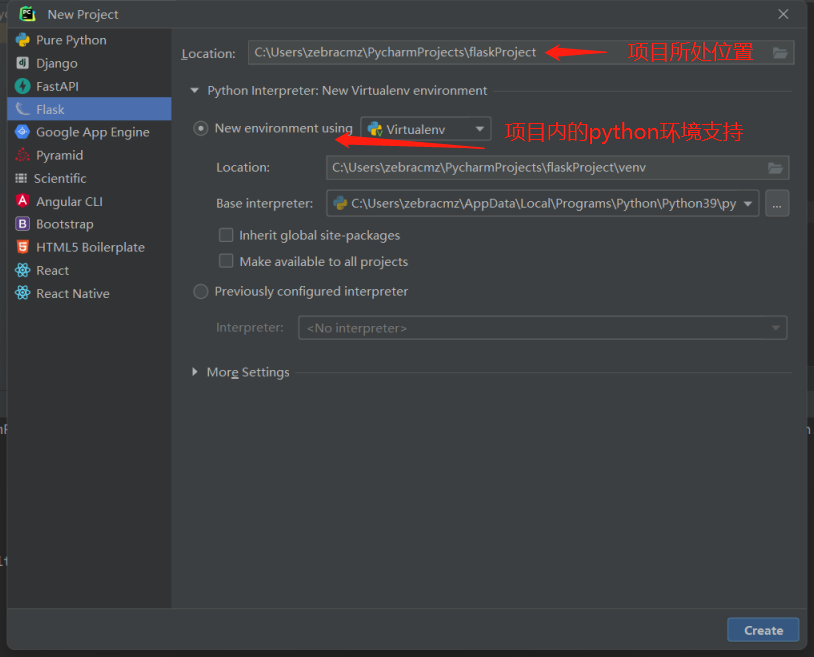This screenshot has width=814, height=657.
Task: Click the venv Location path field
Action: click(558, 168)
